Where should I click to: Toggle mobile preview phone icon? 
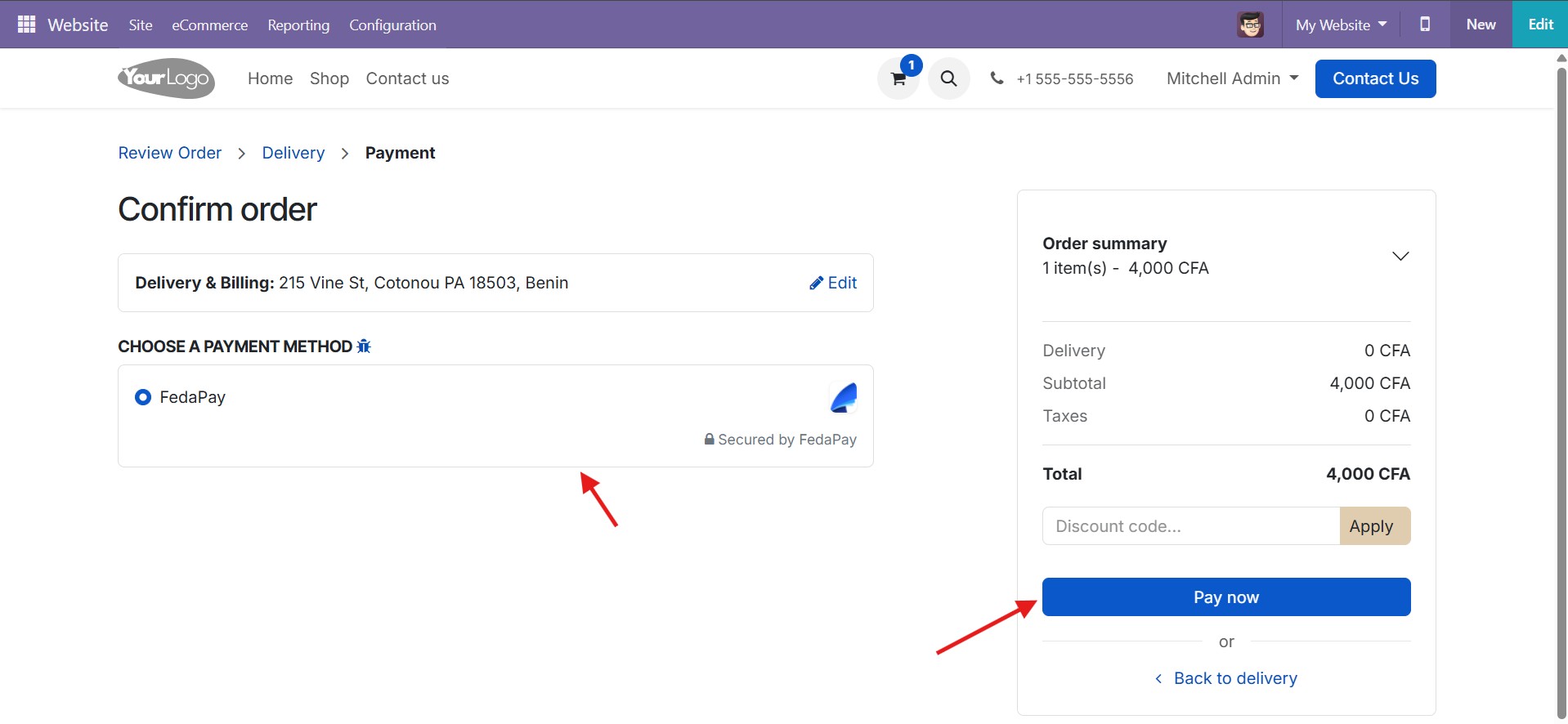coord(1425,25)
